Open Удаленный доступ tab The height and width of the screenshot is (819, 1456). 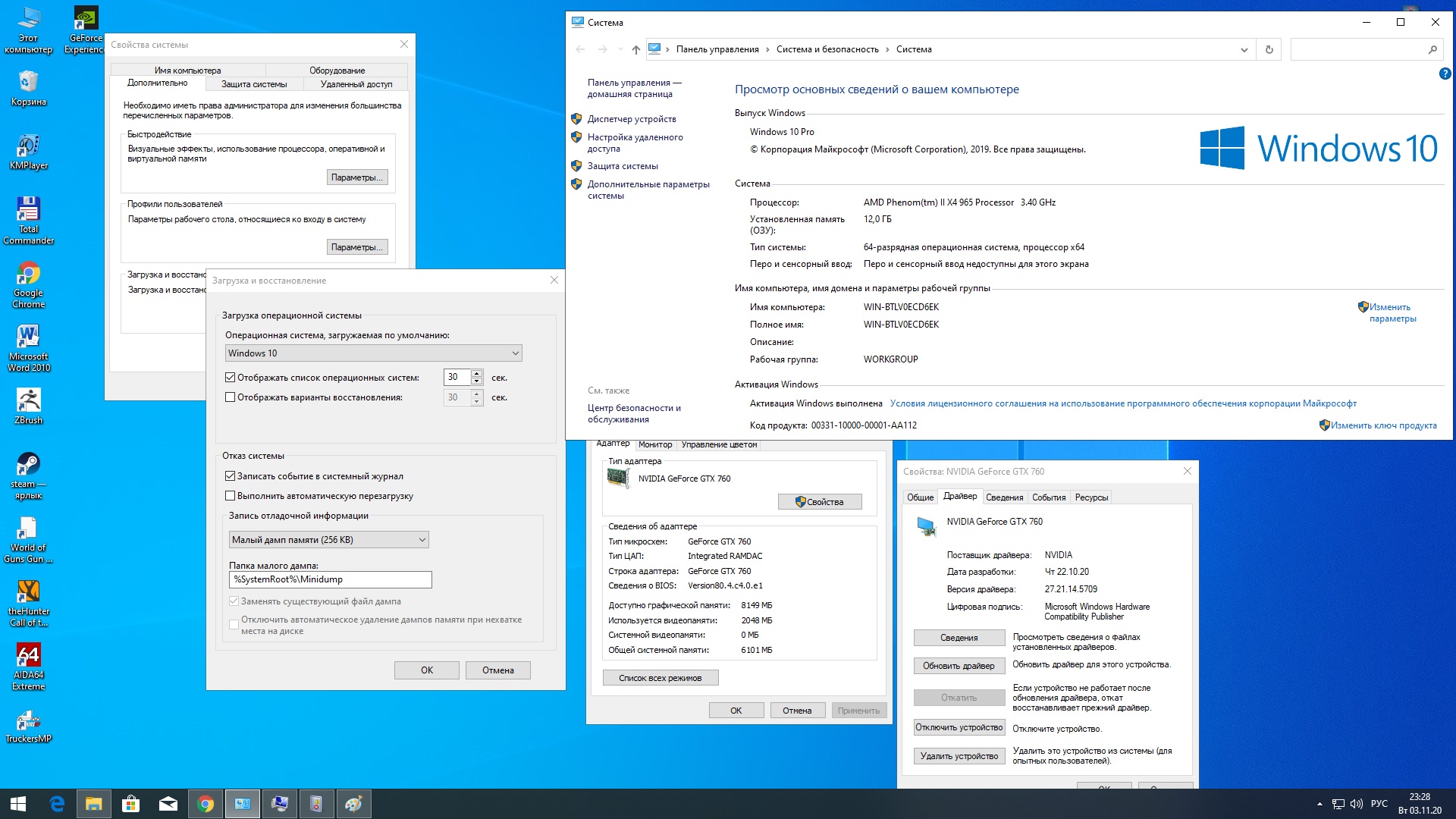356,84
